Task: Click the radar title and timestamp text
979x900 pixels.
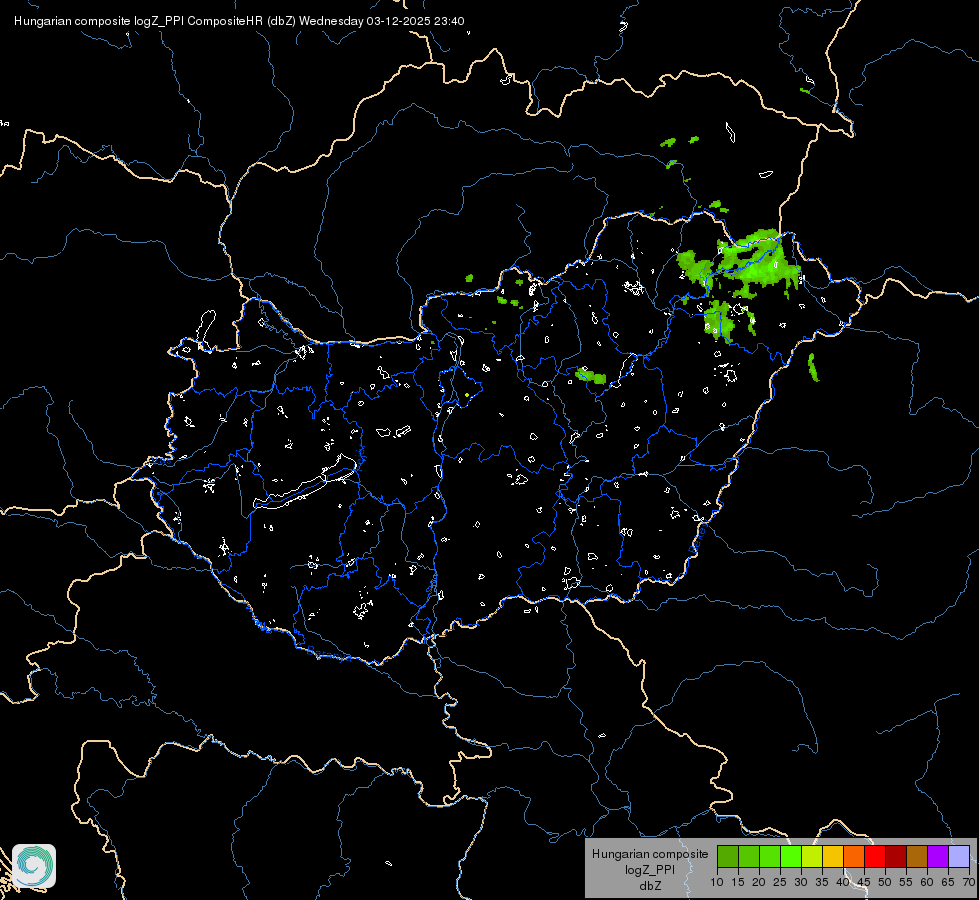Action: pyautogui.click(x=239, y=21)
